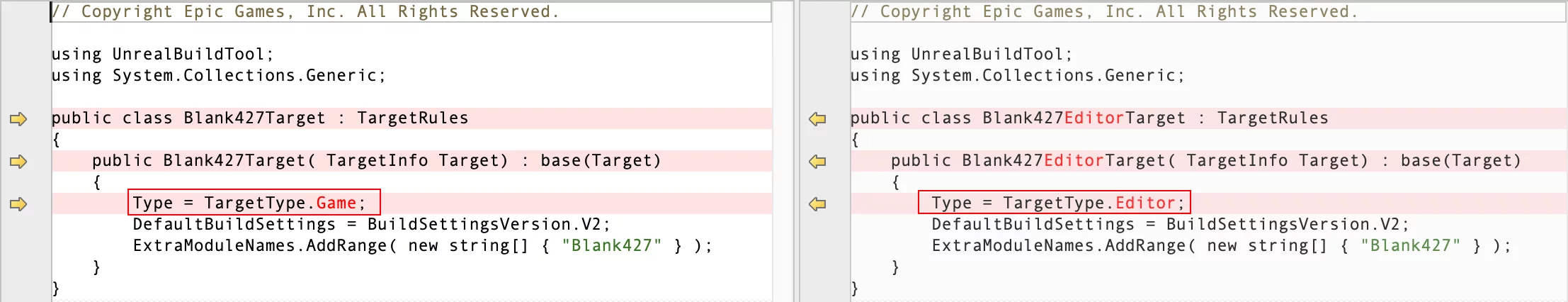The image size is (1568, 302).
Task: Click base(Target) in left pane constructor
Action: pyautogui.click(x=601, y=161)
